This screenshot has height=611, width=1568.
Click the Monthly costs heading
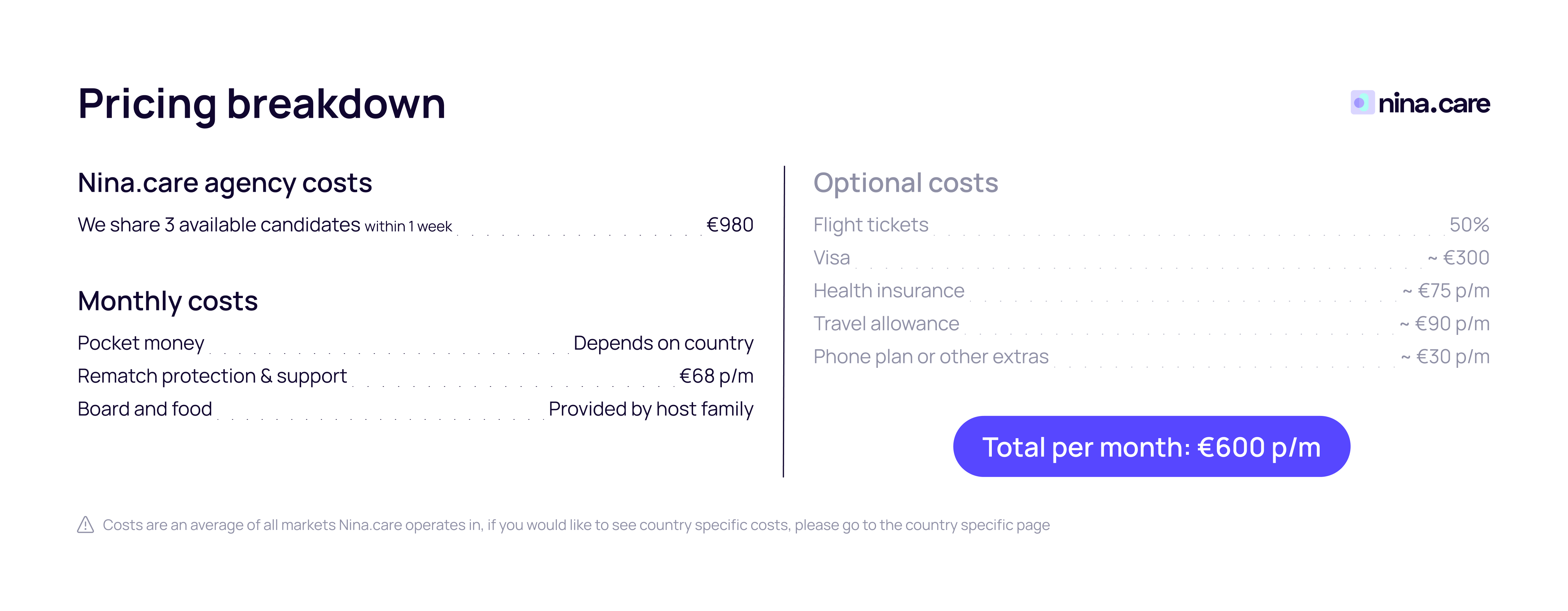coord(167,301)
